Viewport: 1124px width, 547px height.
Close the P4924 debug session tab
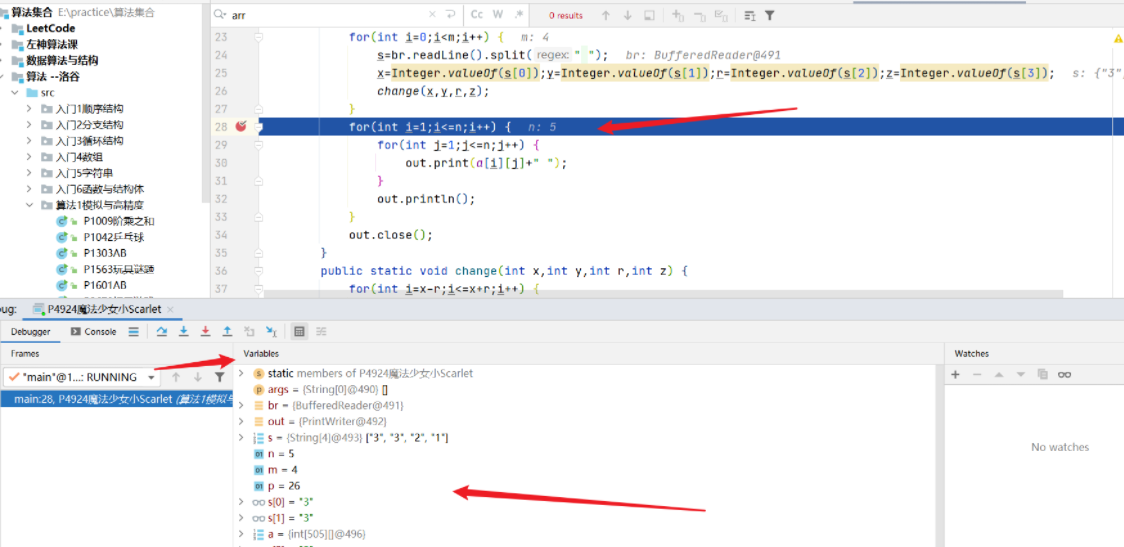tap(170, 309)
